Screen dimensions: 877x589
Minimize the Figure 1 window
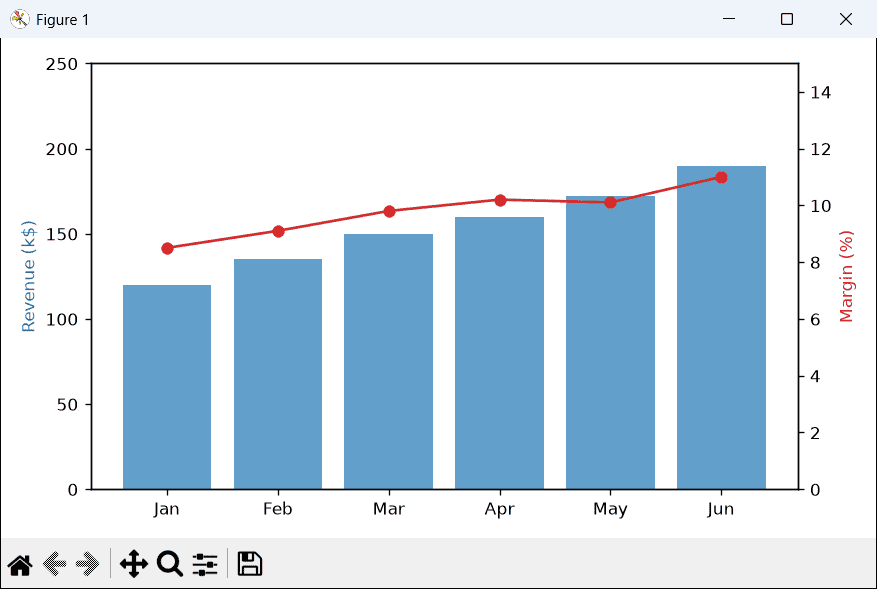pyautogui.click(x=729, y=19)
